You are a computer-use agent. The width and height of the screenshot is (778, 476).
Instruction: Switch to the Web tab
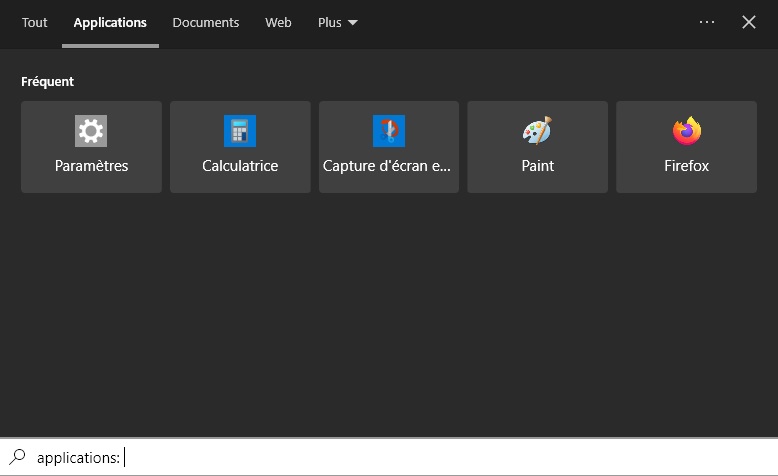[x=278, y=23]
